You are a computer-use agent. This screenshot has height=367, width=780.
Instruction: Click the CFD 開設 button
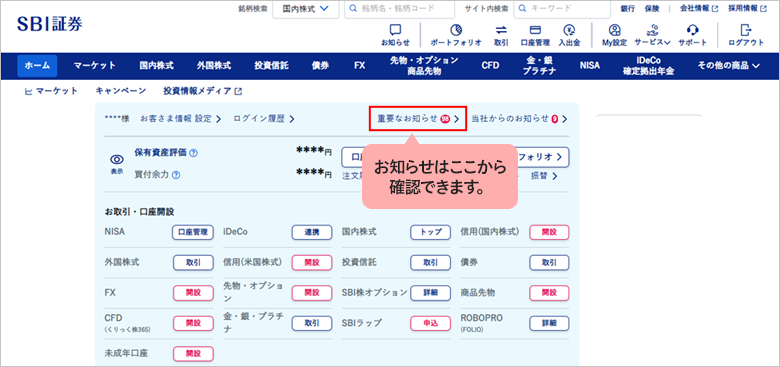tap(193, 323)
